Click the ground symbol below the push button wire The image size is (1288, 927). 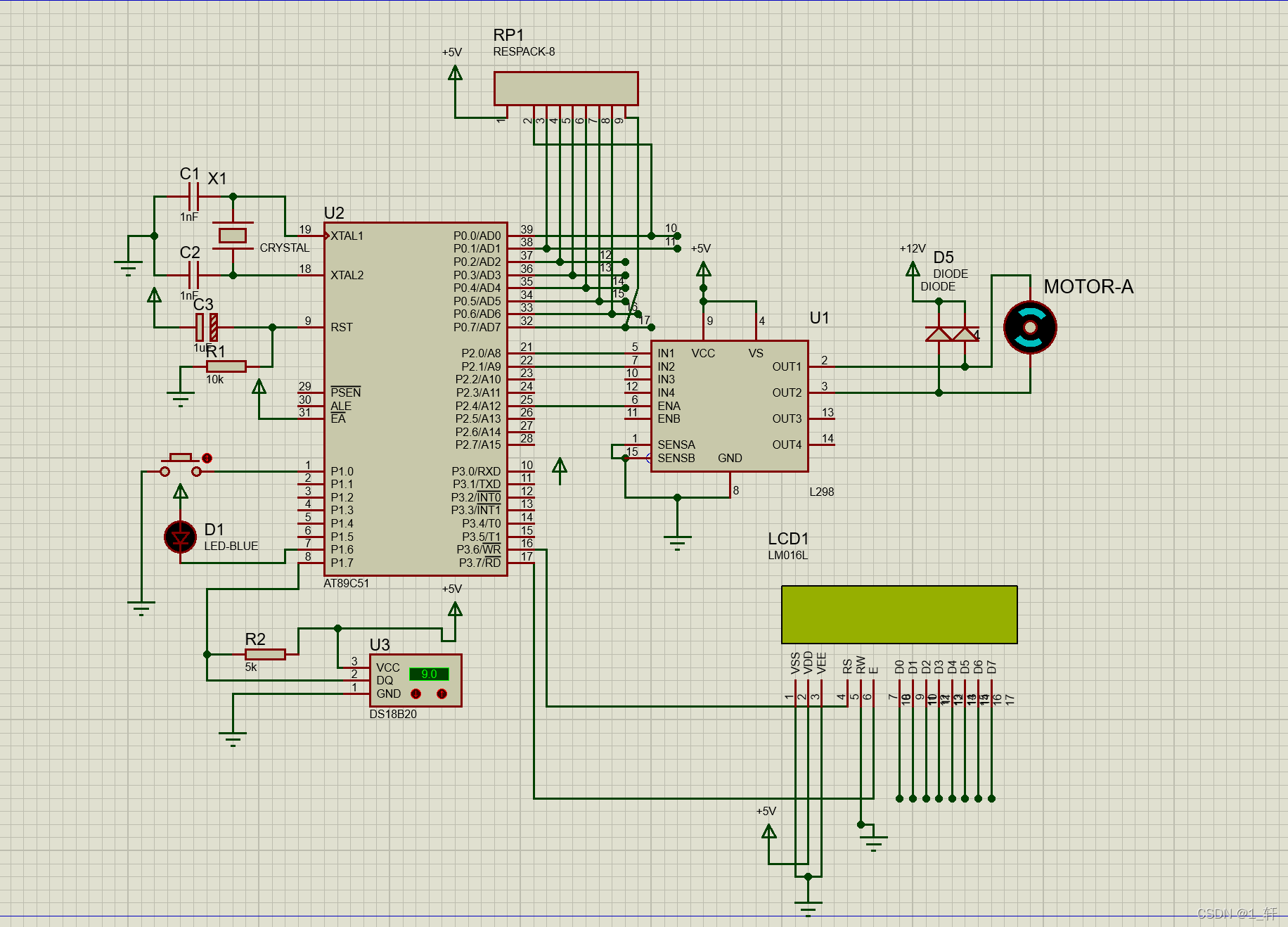pos(141,608)
